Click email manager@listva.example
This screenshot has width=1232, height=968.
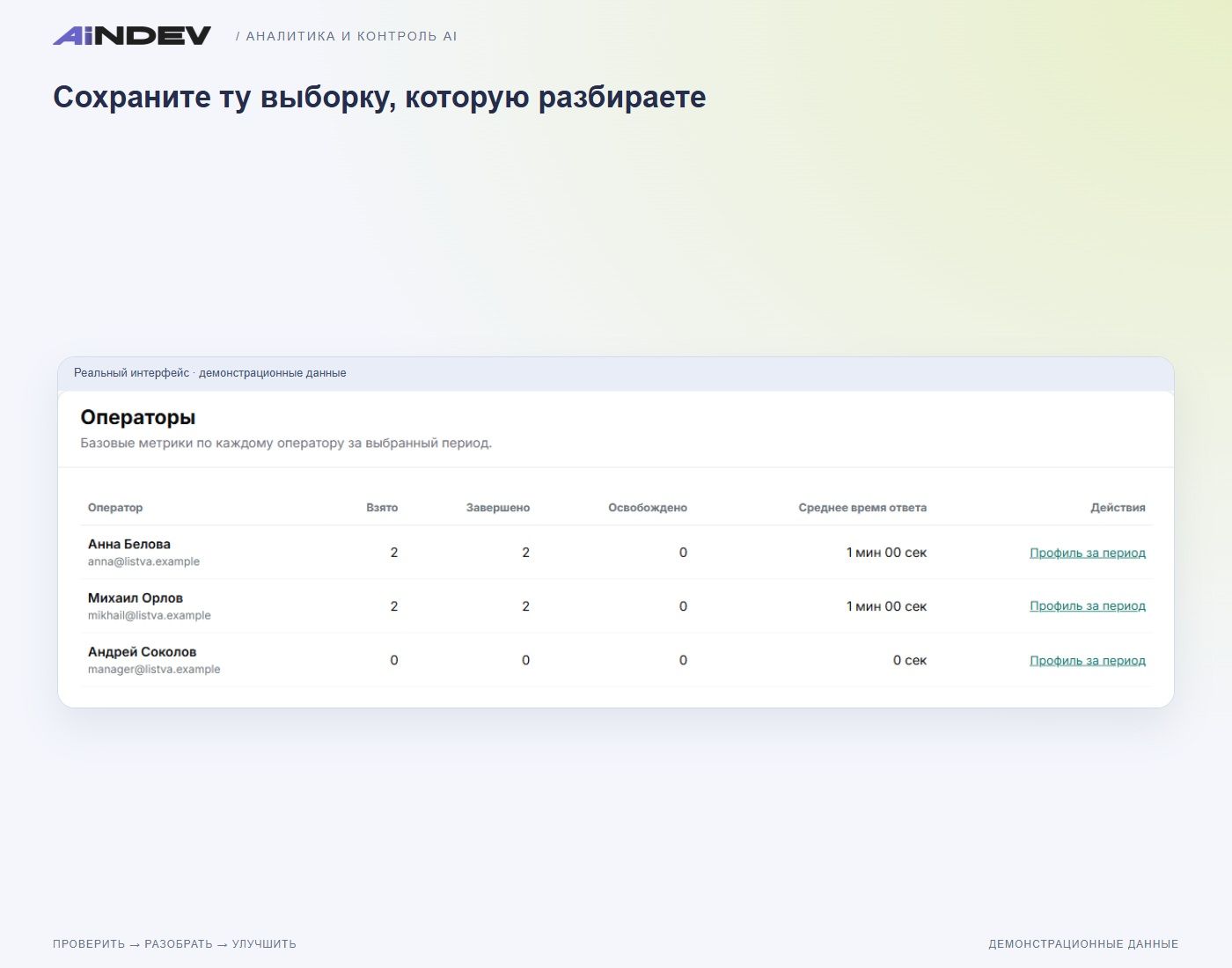click(154, 669)
